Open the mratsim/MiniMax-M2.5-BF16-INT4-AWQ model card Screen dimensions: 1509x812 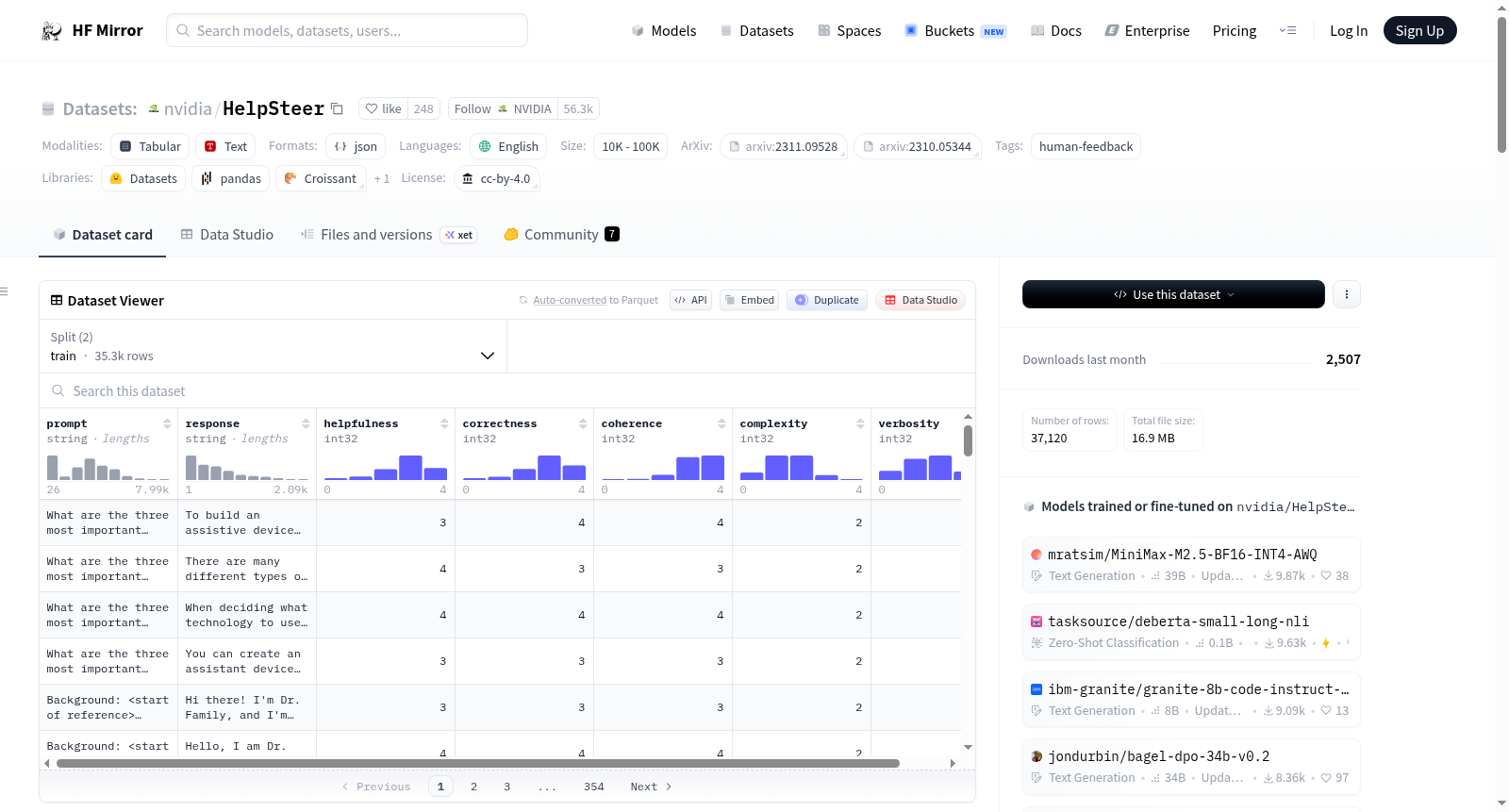(x=1191, y=564)
